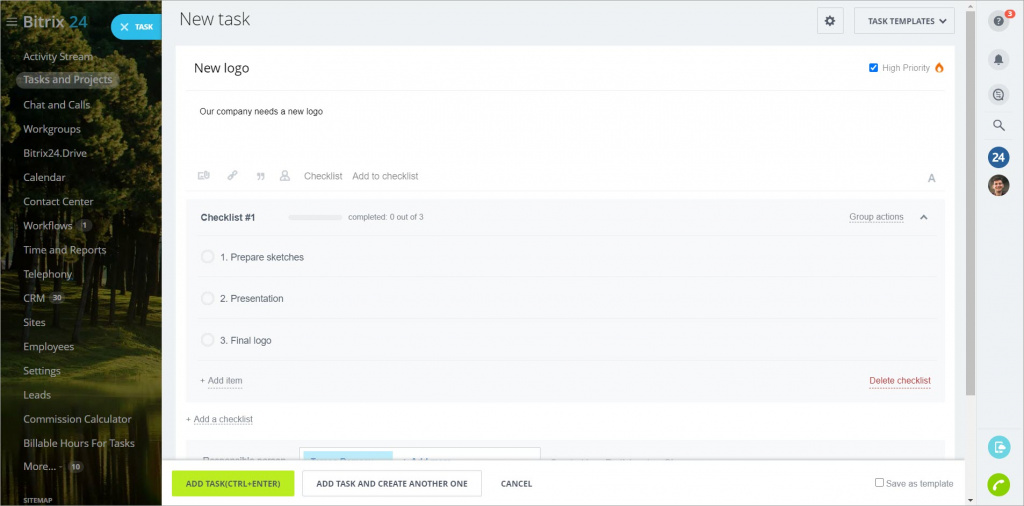Collapse Checklist #1 with the chevron
The width and height of the screenshot is (1024, 506).
[x=924, y=217]
